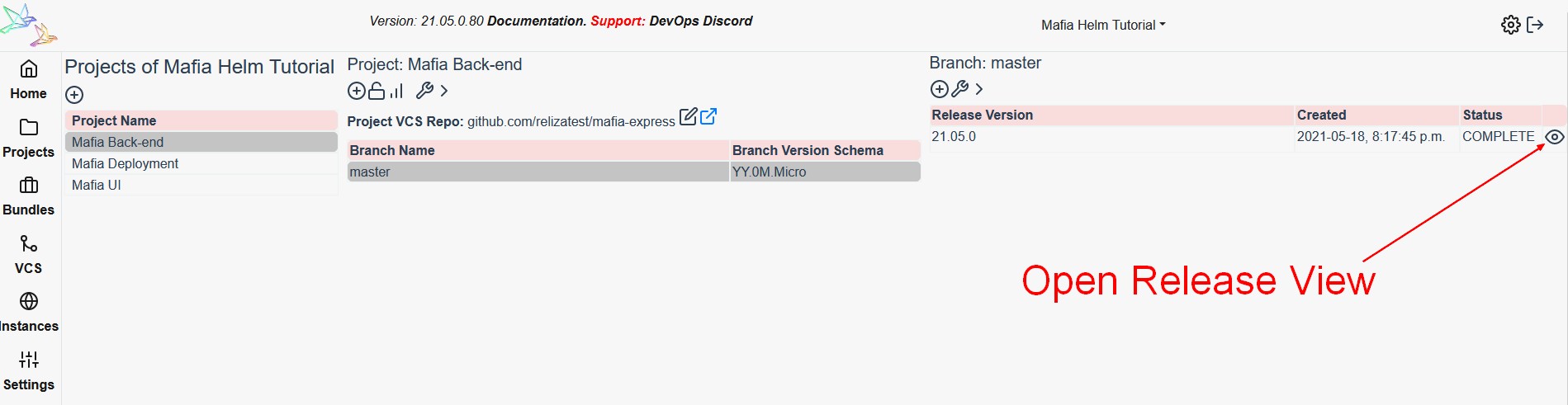1568x405 pixels.
Task: Select Mafia Deployment project row
Action: coord(201,163)
